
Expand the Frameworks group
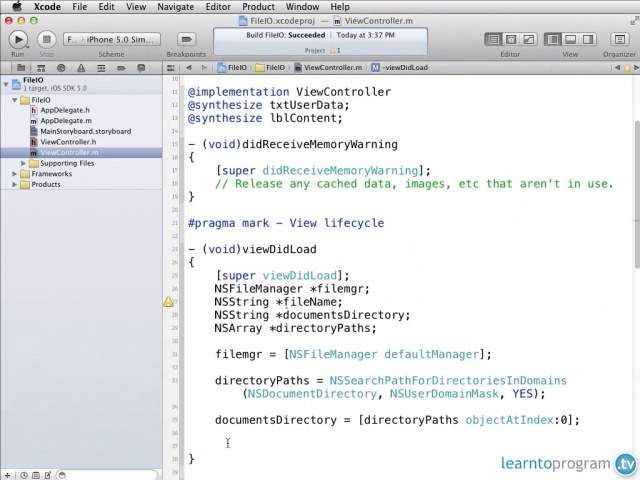15,174
